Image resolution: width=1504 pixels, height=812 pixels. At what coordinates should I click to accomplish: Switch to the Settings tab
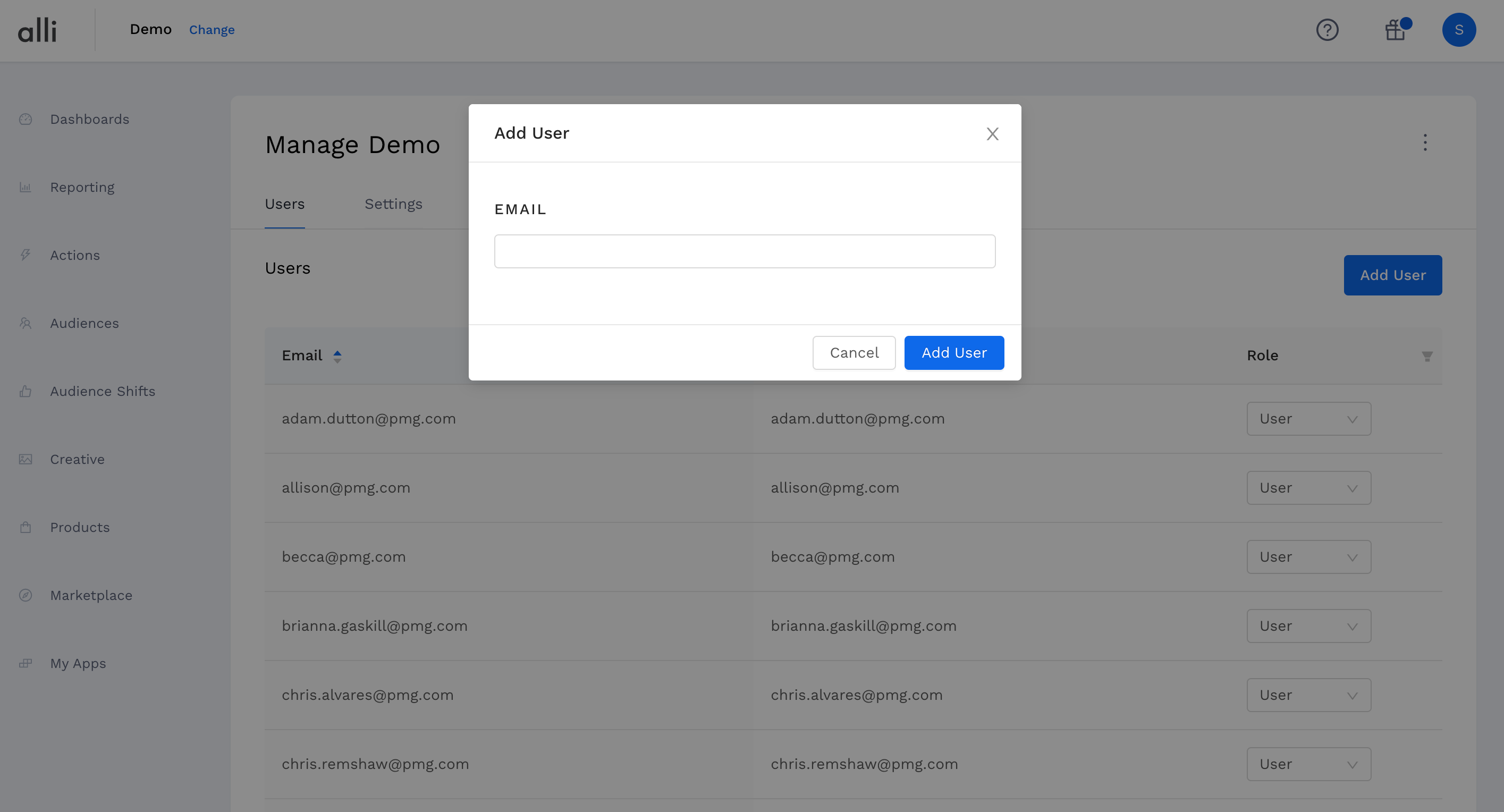(x=393, y=204)
